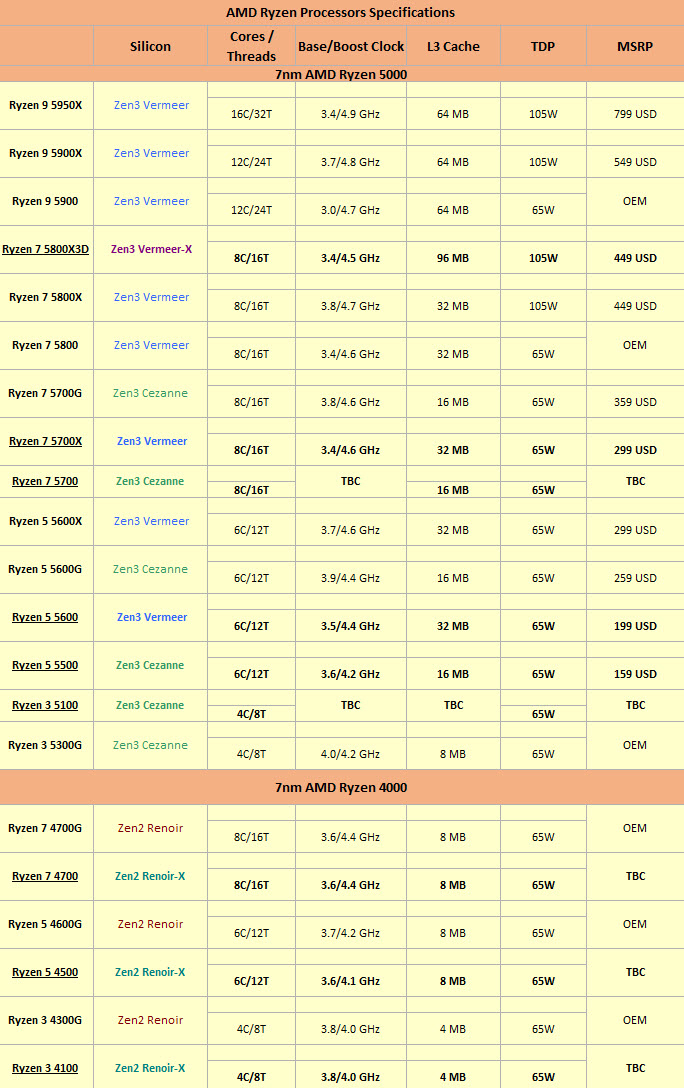Click the MSRP column header

click(635, 46)
